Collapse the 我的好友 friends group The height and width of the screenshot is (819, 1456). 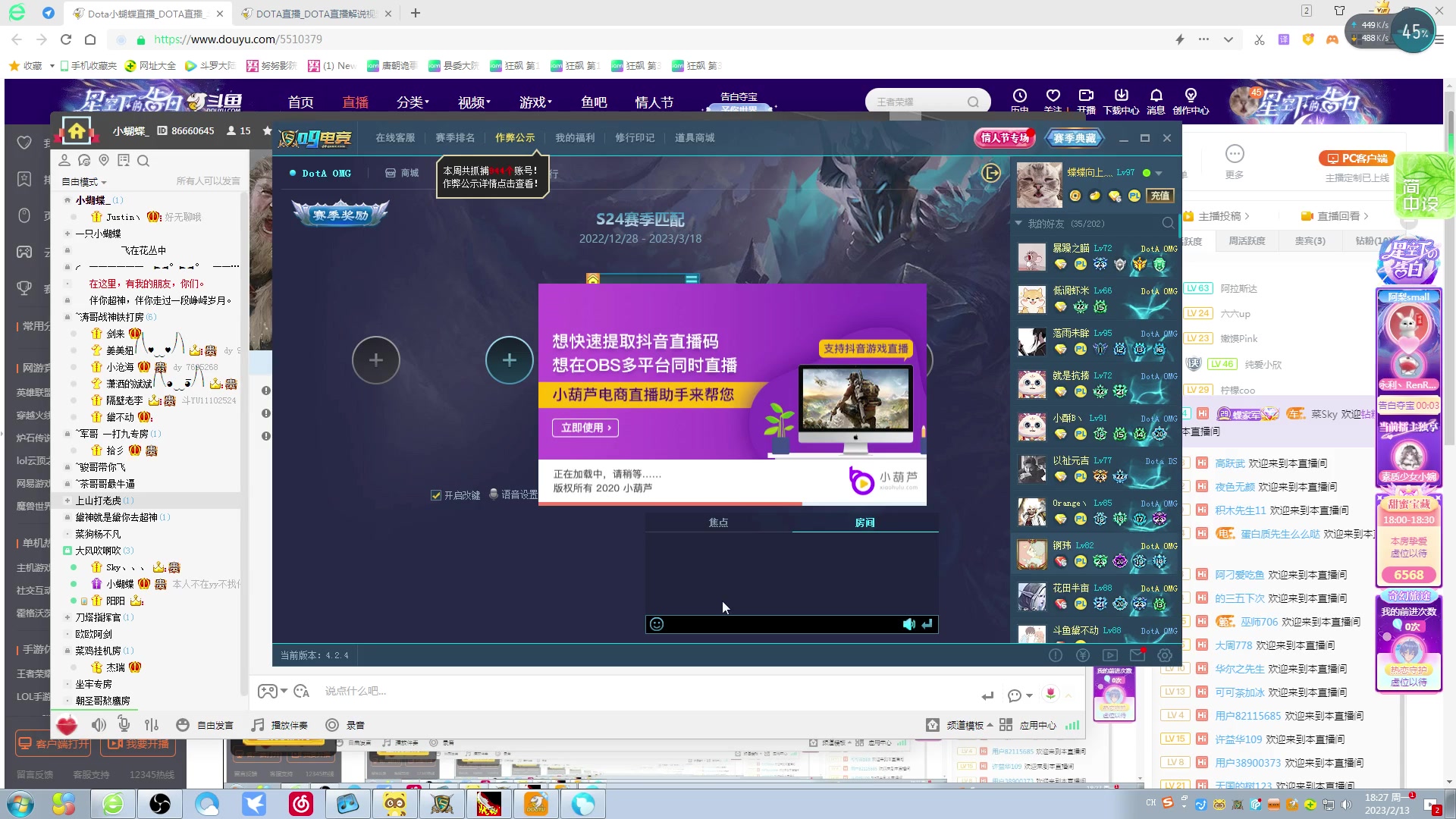click(x=1019, y=224)
